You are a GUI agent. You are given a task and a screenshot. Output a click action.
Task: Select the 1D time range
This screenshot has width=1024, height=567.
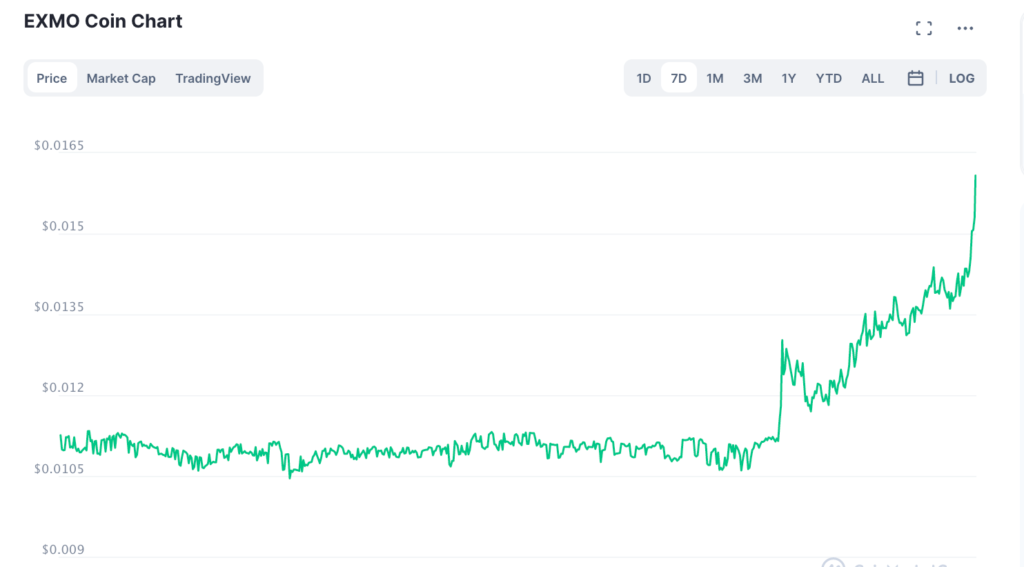tap(644, 78)
